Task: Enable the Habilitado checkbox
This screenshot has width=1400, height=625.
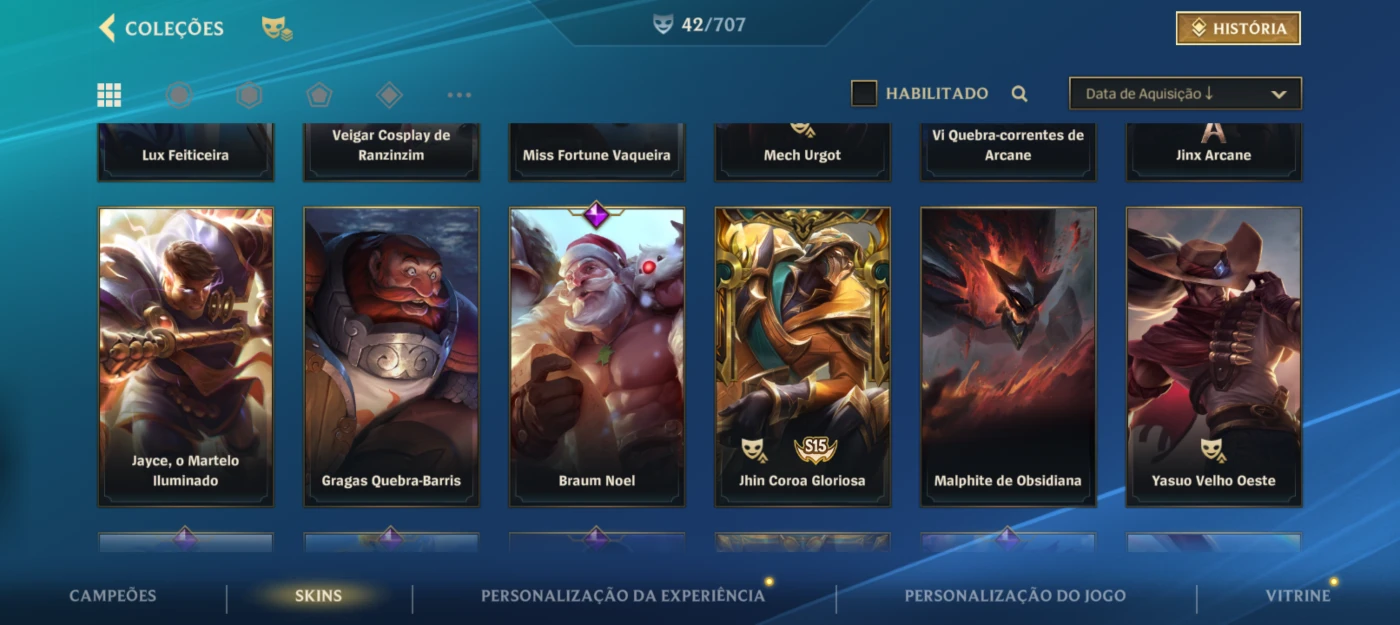Action: point(864,94)
